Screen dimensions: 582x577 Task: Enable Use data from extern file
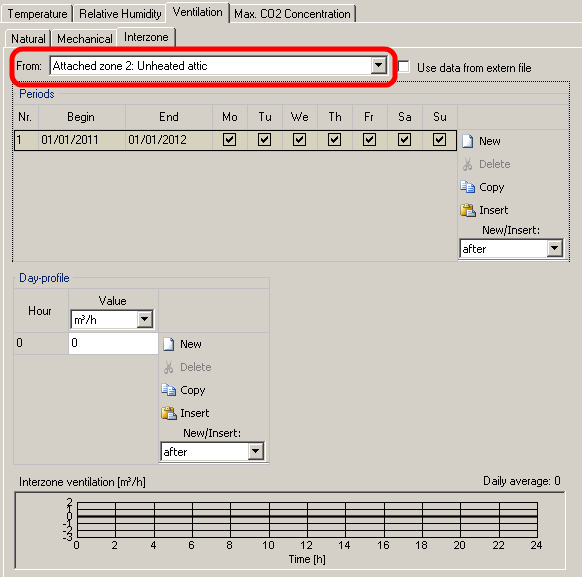(404, 67)
